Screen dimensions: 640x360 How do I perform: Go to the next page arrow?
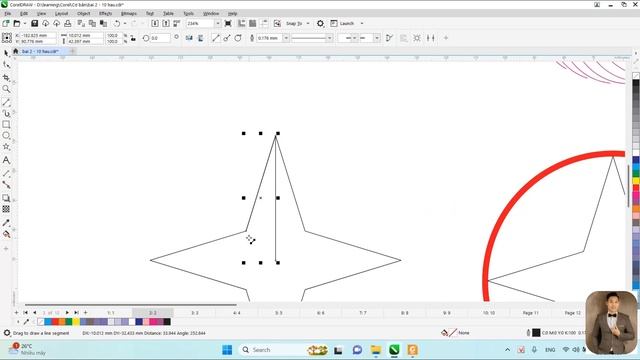(67, 313)
